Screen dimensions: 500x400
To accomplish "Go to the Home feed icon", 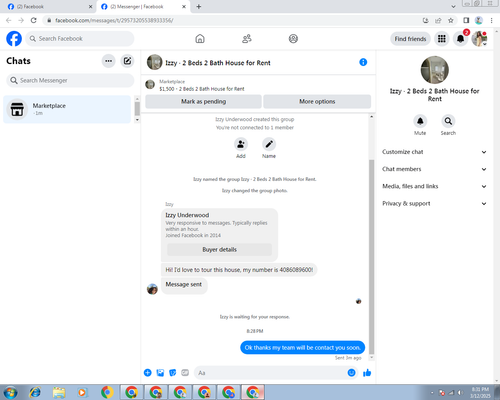I will [200, 39].
